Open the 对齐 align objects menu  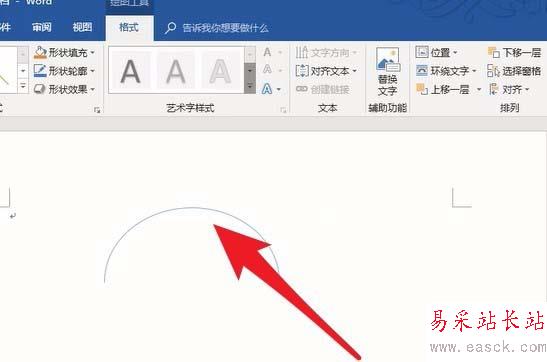tap(509, 90)
